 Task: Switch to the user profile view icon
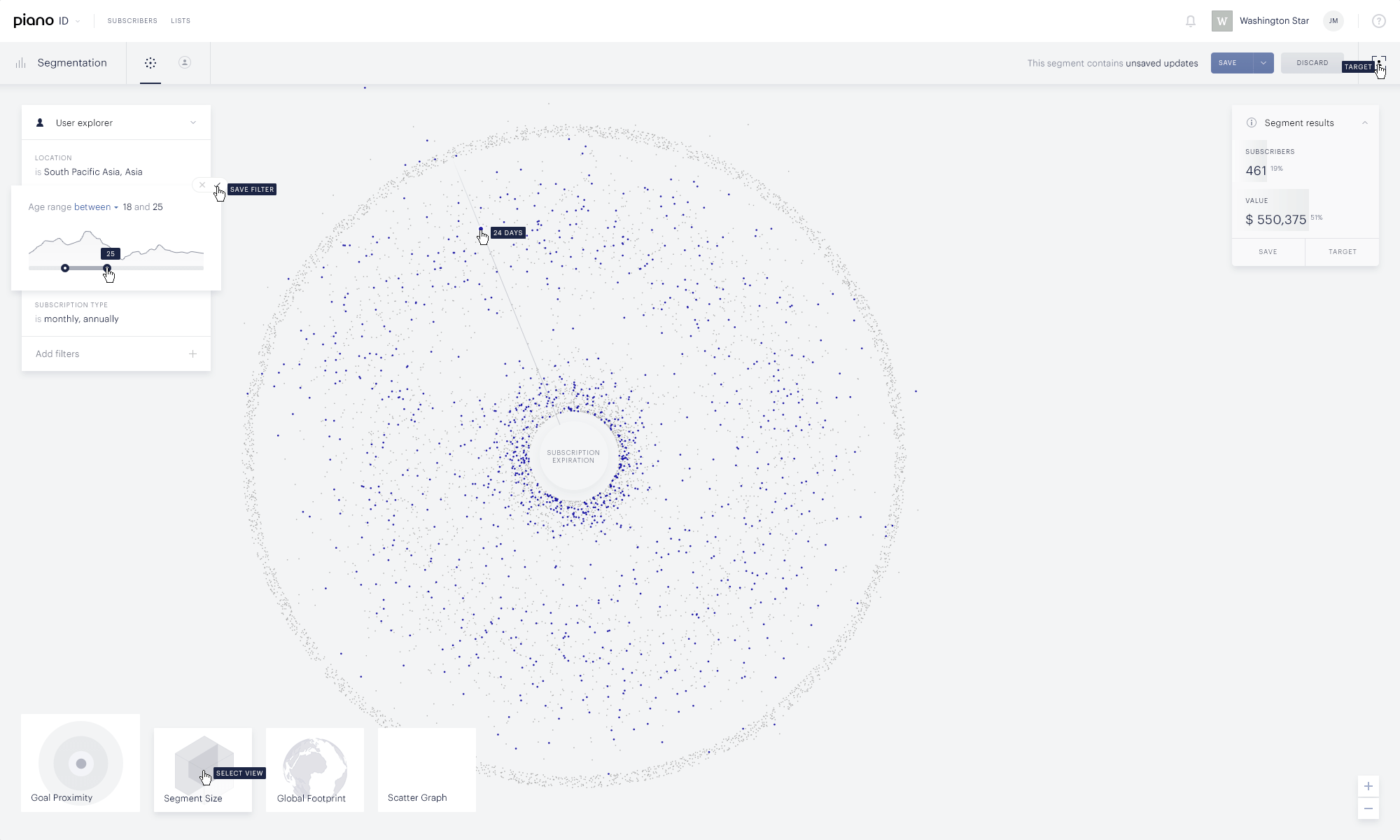click(x=185, y=62)
